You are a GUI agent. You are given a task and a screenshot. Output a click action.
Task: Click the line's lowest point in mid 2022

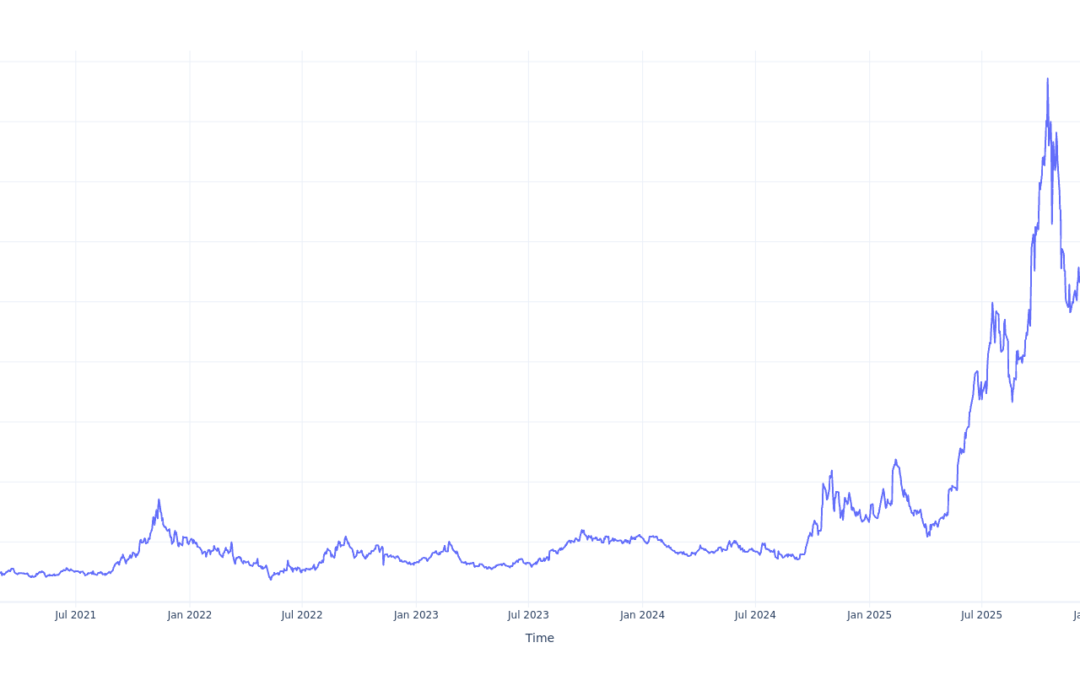click(x=270, y=579)
